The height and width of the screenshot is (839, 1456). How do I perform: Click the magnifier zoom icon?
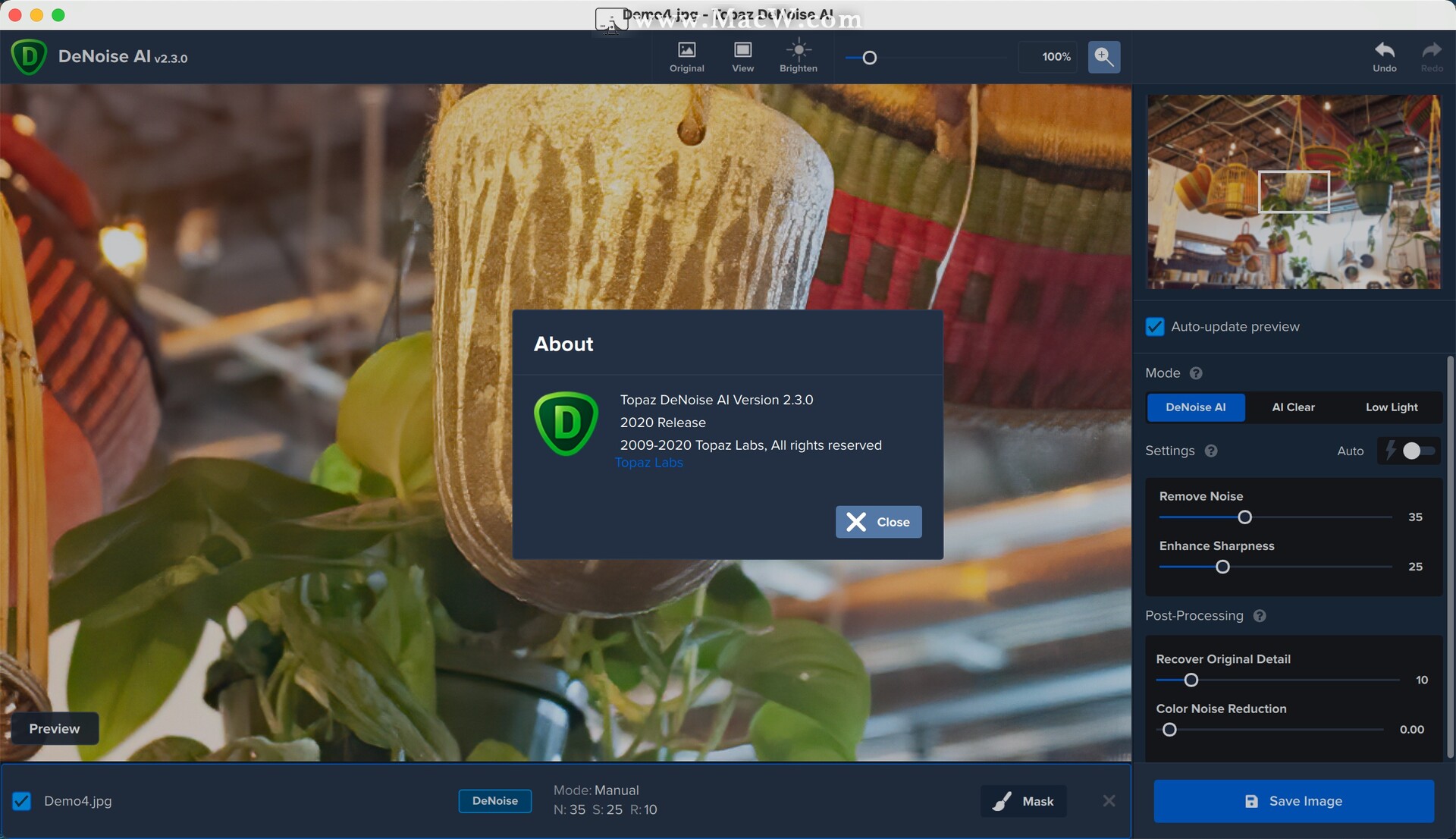[x=1103, y=57]
